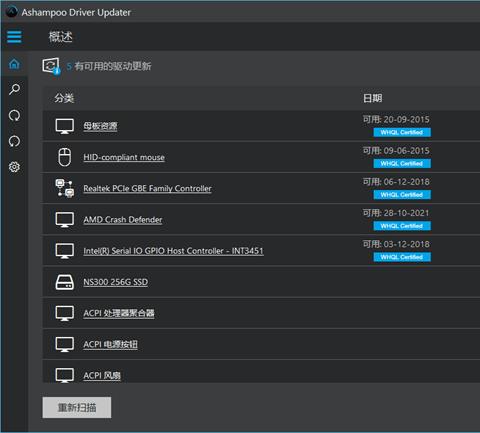This screenshot has width=480, height=433.
Task: Click the disk drive icon beside NS300 SSD
Action: click(x=65, y=282)
